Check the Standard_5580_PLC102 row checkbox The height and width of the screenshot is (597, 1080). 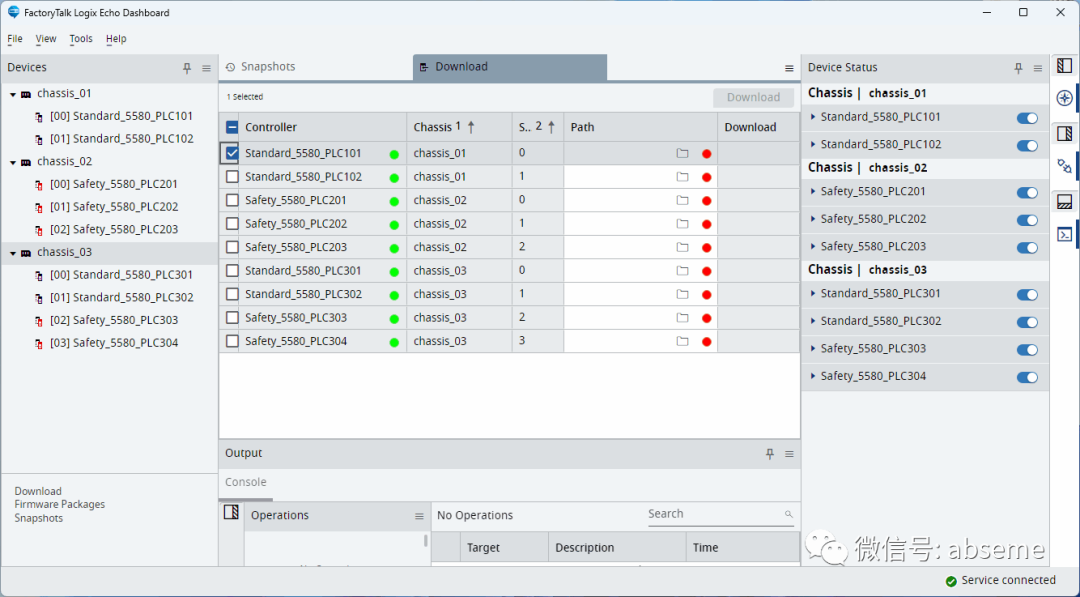tap(232, 177)
